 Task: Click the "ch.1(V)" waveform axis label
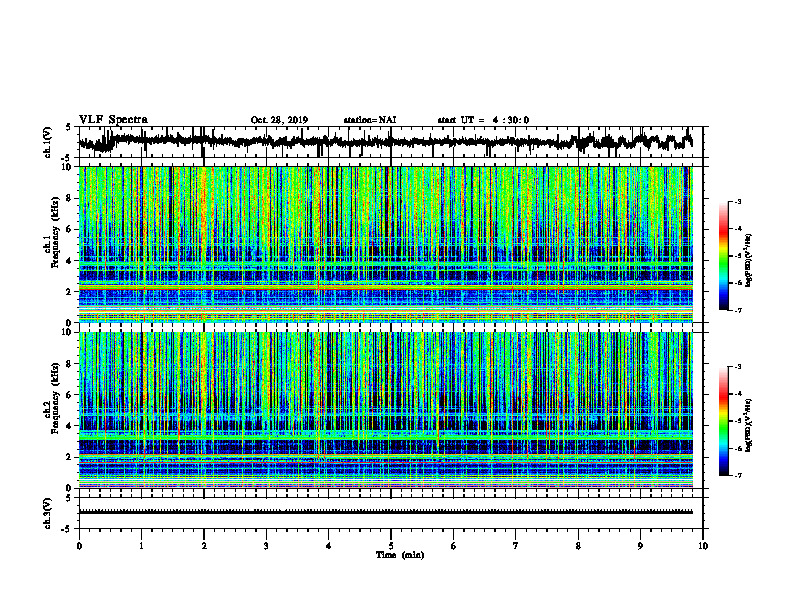point(48,142)
